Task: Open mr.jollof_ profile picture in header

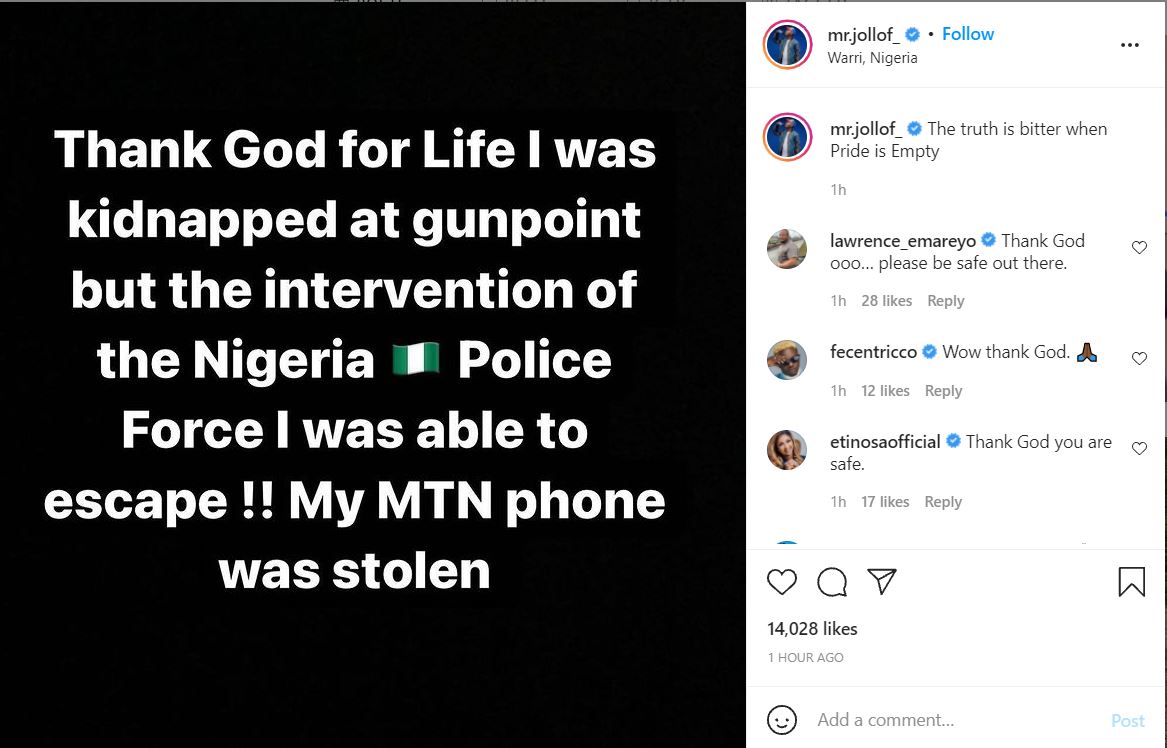Action: pos(787,45)
